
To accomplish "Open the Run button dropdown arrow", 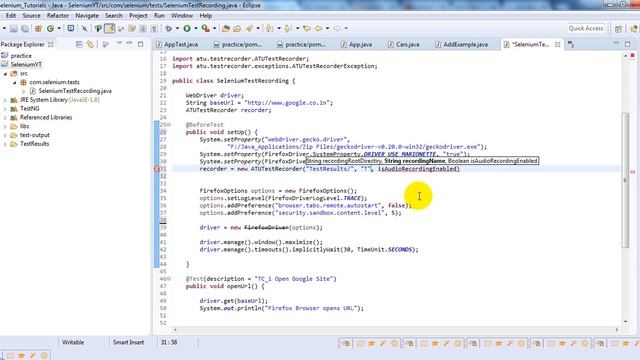I will click(196, 28).
